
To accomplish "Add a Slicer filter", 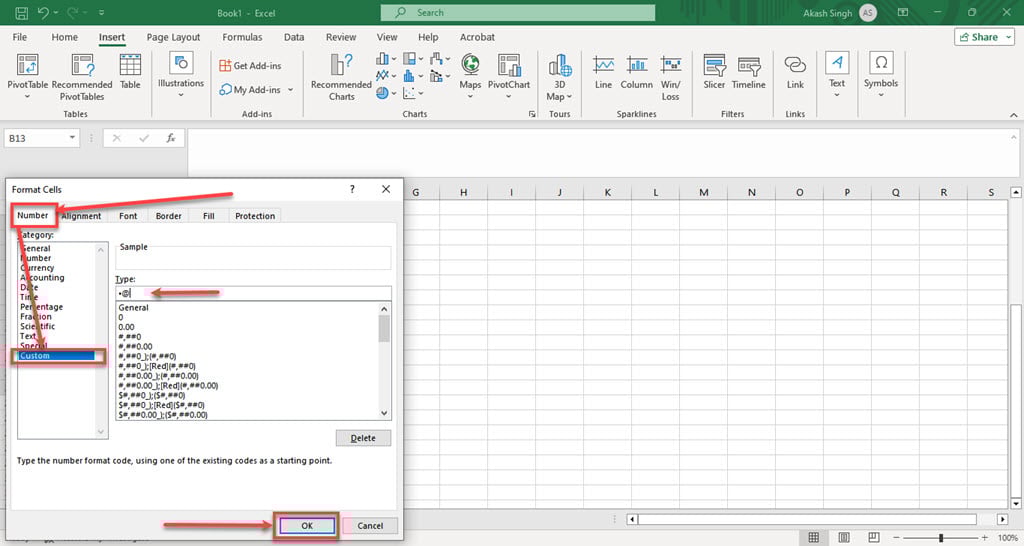I will click(714, 72).
